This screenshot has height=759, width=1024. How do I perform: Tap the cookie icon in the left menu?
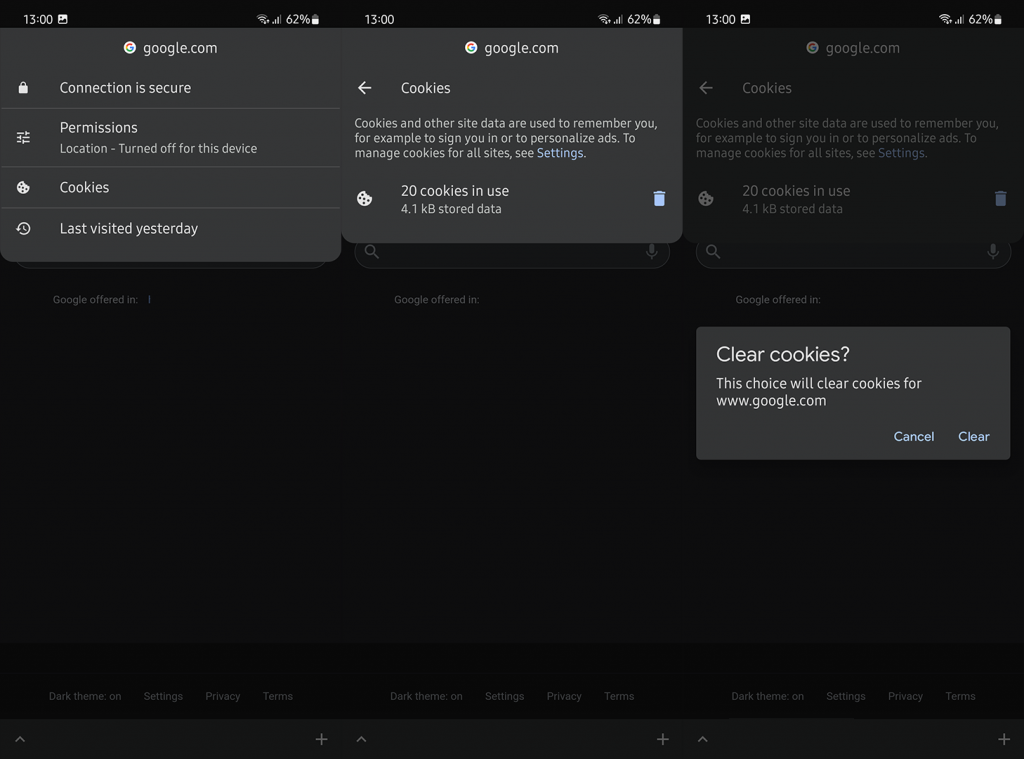[23, 187]
